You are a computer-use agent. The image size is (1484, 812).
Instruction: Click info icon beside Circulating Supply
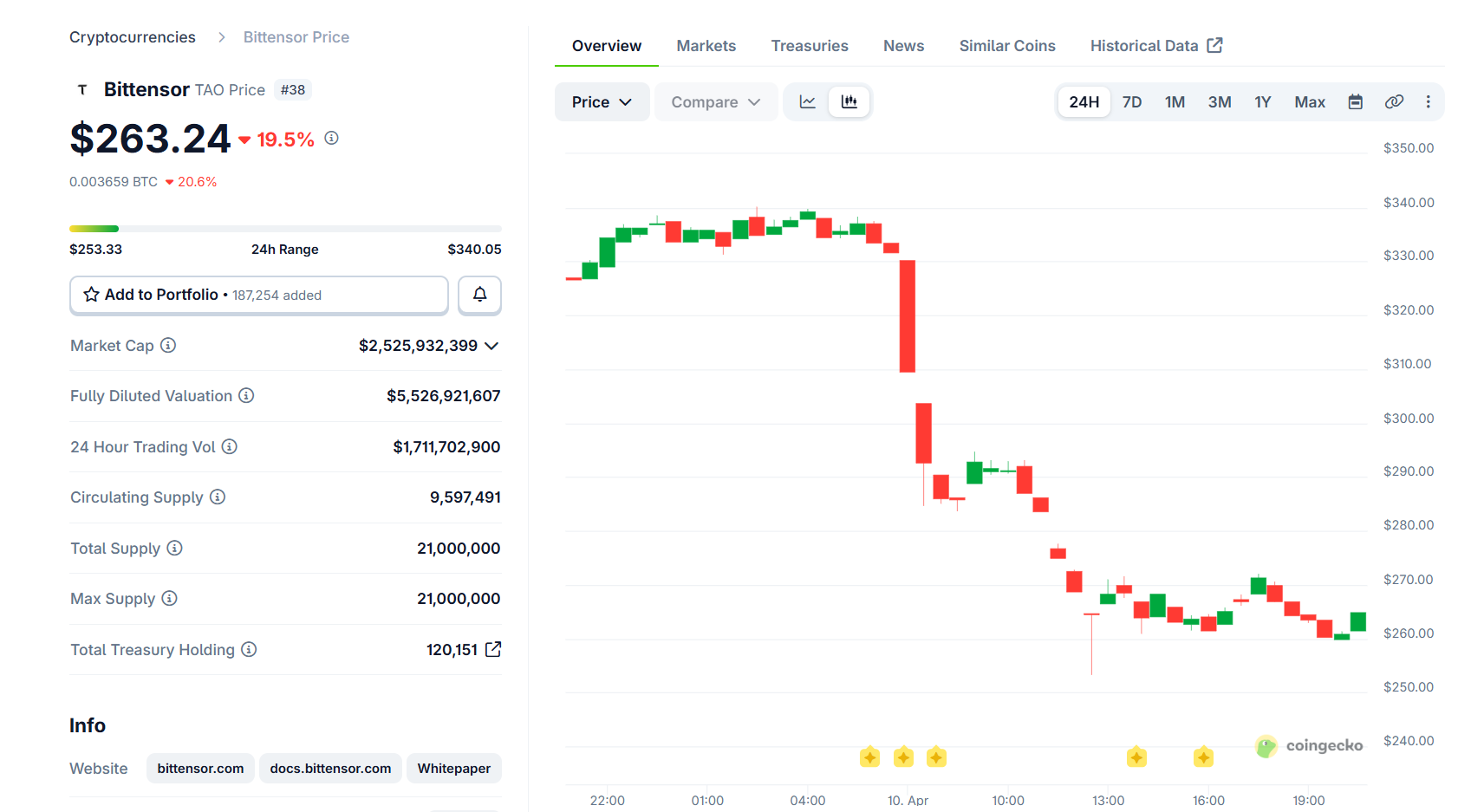[218, 497]
